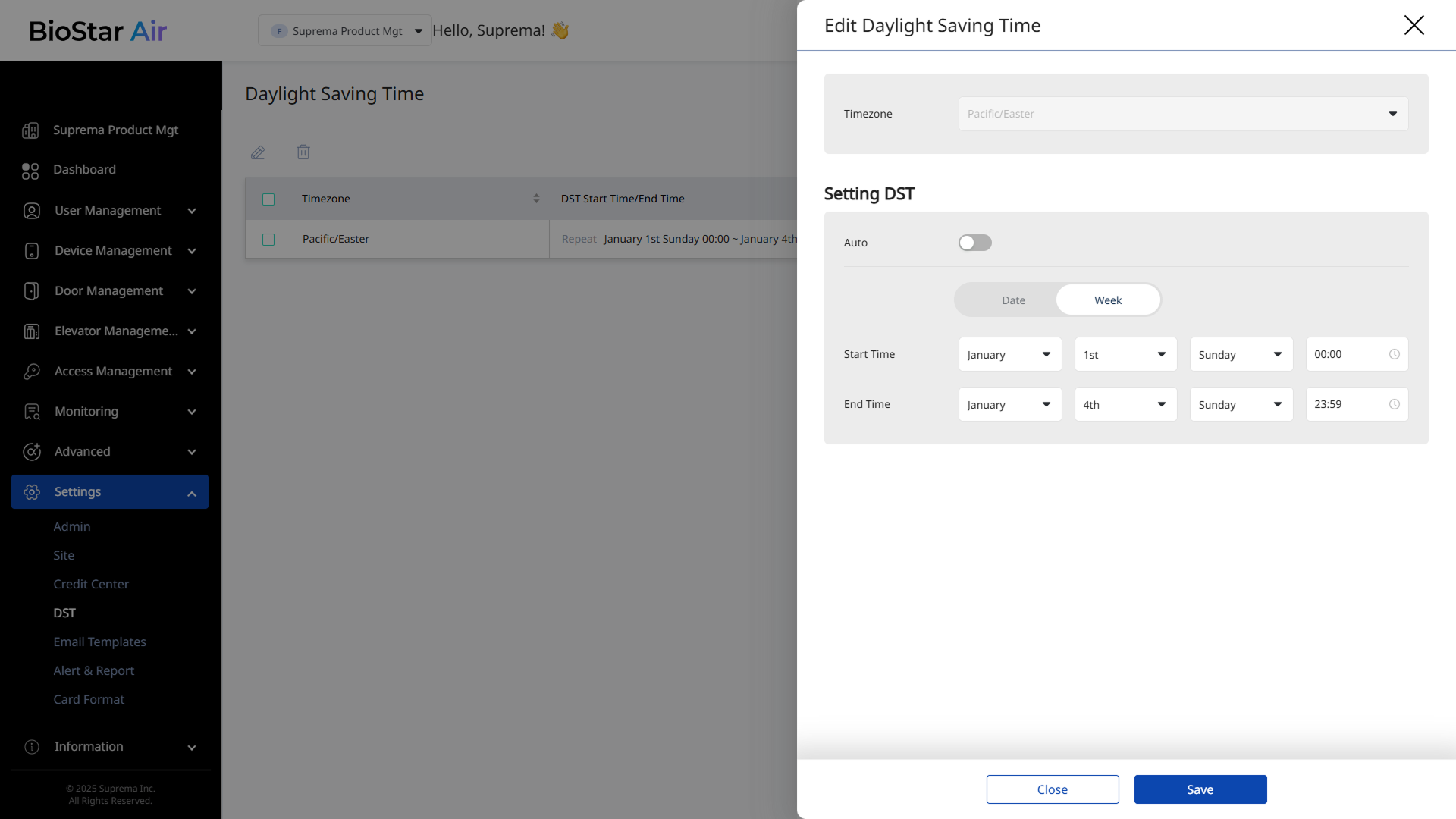The height and width of the screenshot is (819, 1456).
Task: Open the End Time week ordinal dropdown
Action: point(1125,404)
